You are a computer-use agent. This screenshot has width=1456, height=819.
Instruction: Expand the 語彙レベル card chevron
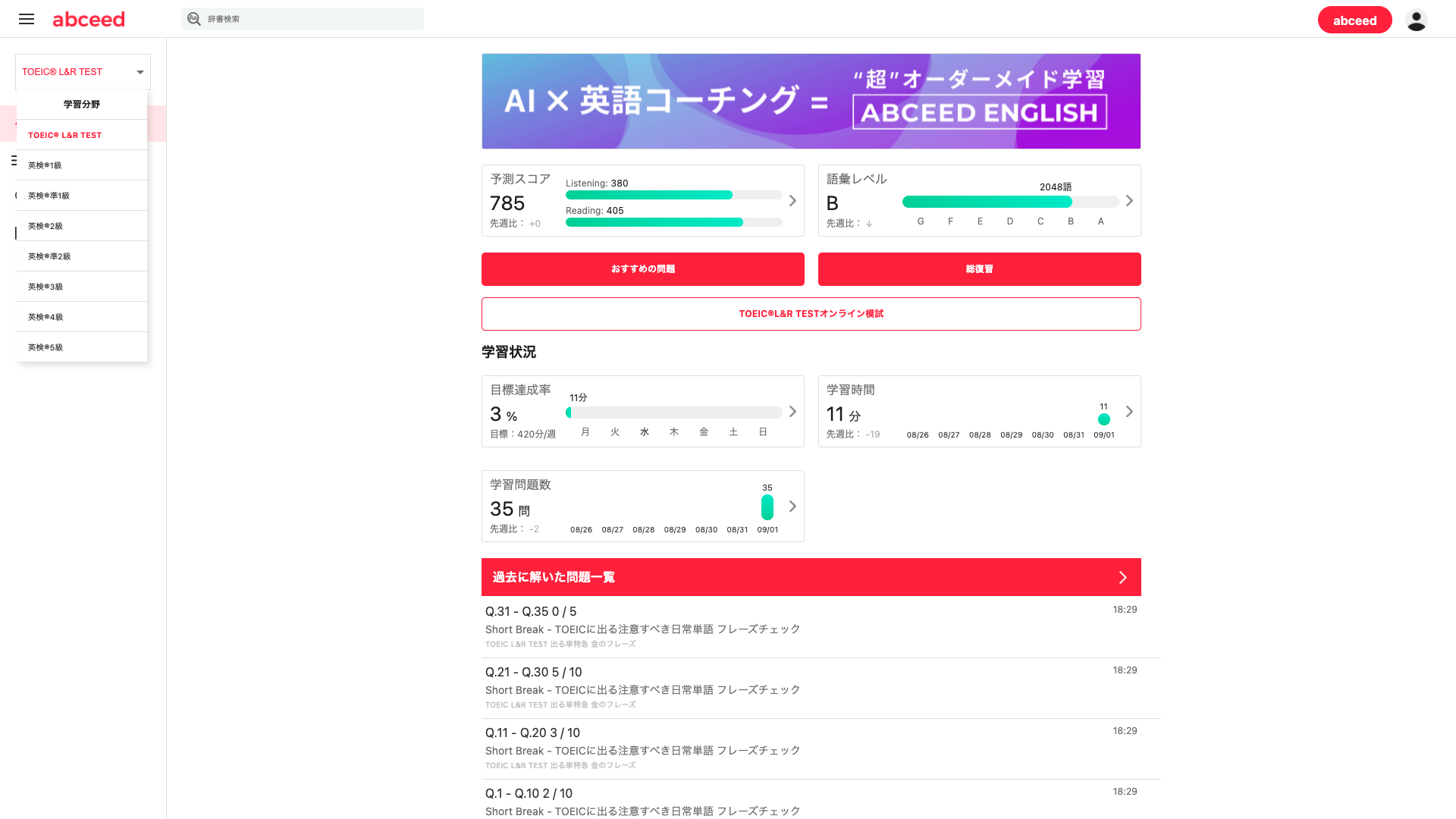[1129, 201]
